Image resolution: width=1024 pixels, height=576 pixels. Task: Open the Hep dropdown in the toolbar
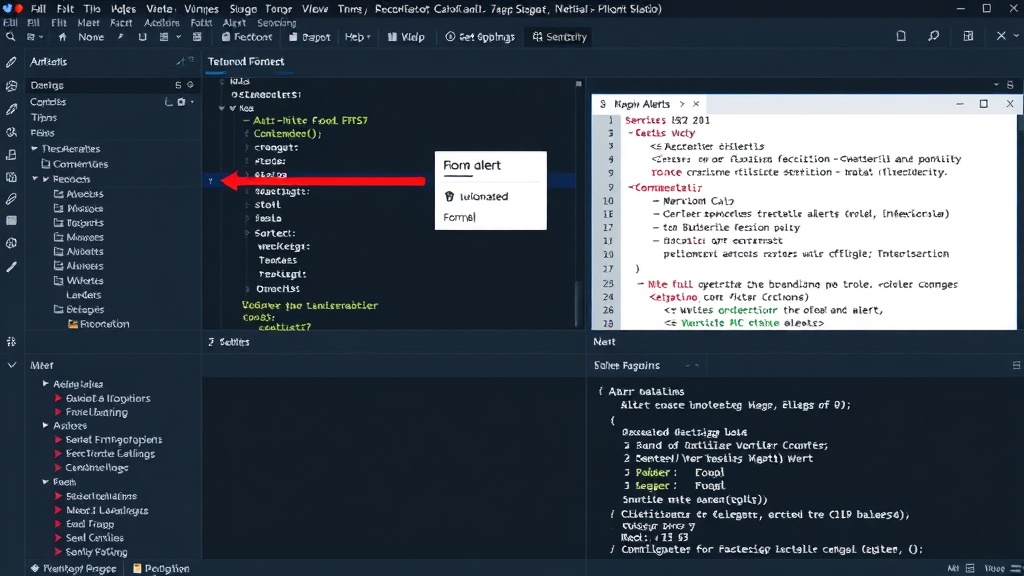point(357,37)
